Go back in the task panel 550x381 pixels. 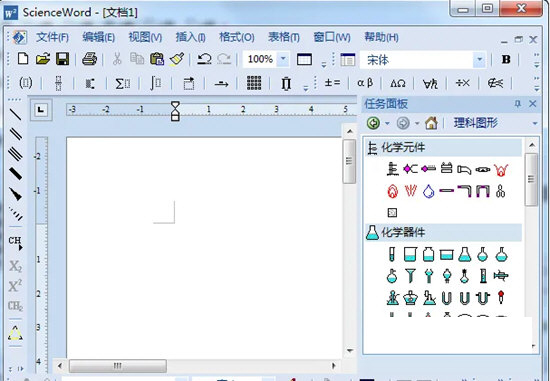(374, 123)
